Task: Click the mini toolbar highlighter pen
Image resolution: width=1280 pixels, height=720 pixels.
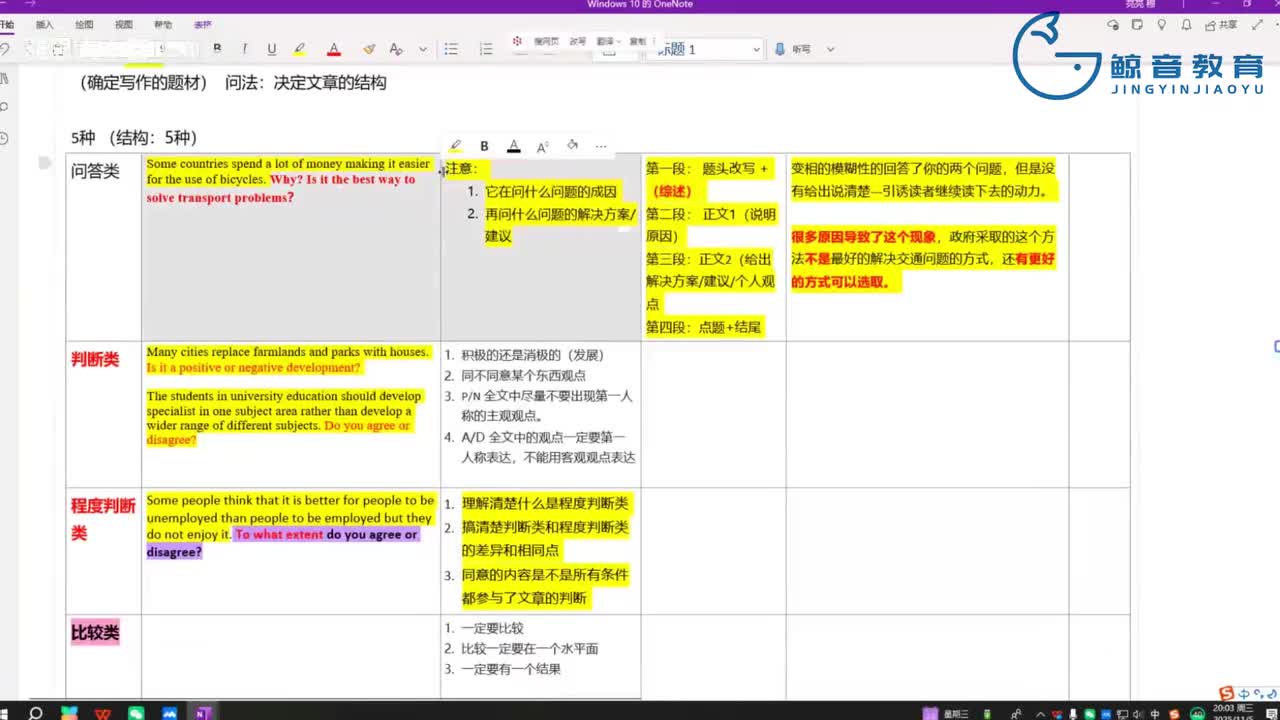Action: [456, 146]
